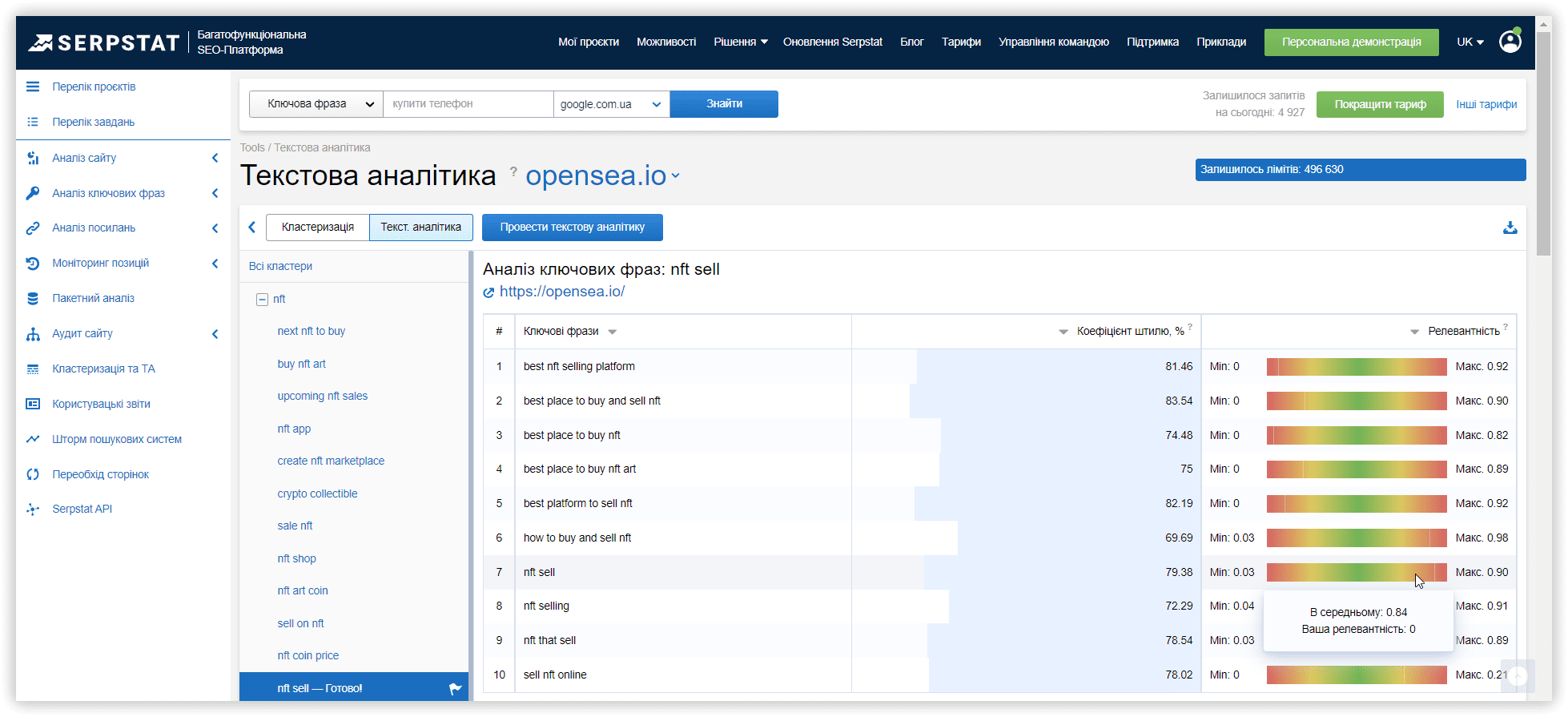Viewport: 1568px width, 717px height.
Task: Click relevance gradient bar for best nft selling platform
Action: click(1357, 367)
